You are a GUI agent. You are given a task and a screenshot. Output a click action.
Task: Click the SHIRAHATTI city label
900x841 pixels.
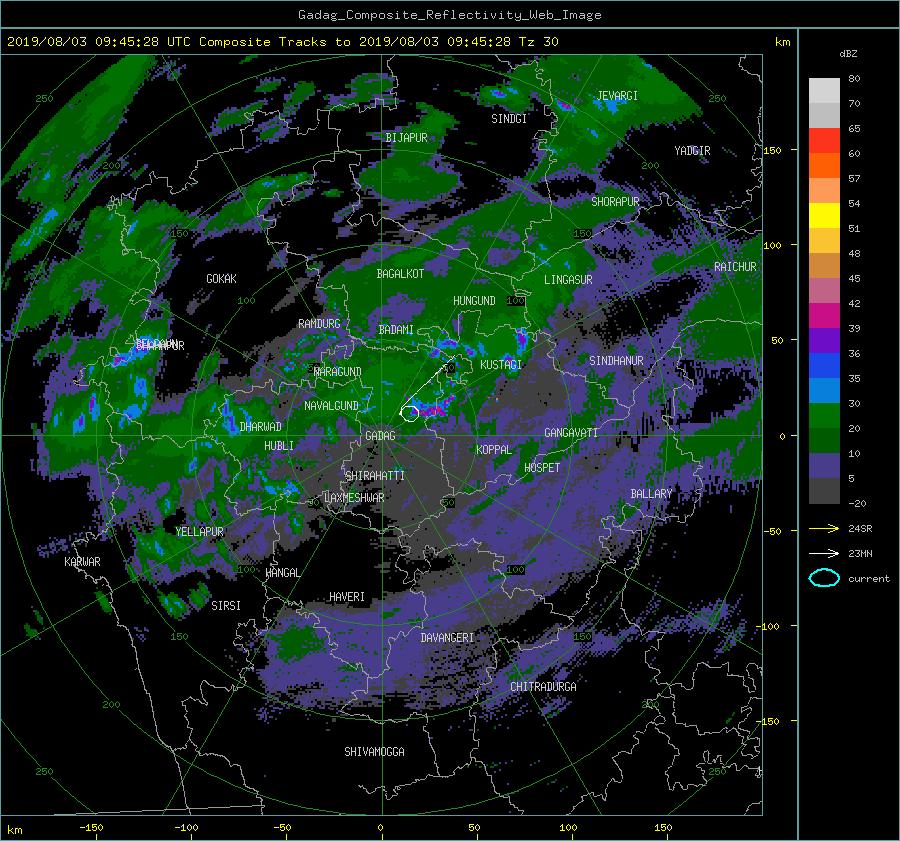pos(375,476)
